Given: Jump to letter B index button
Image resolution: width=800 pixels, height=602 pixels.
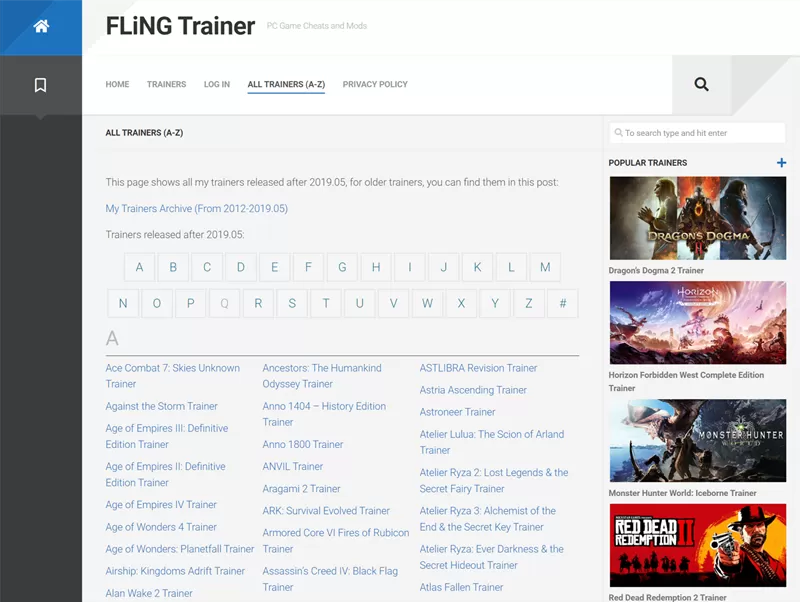Looking at the screenshot, I should click(173, 267).
